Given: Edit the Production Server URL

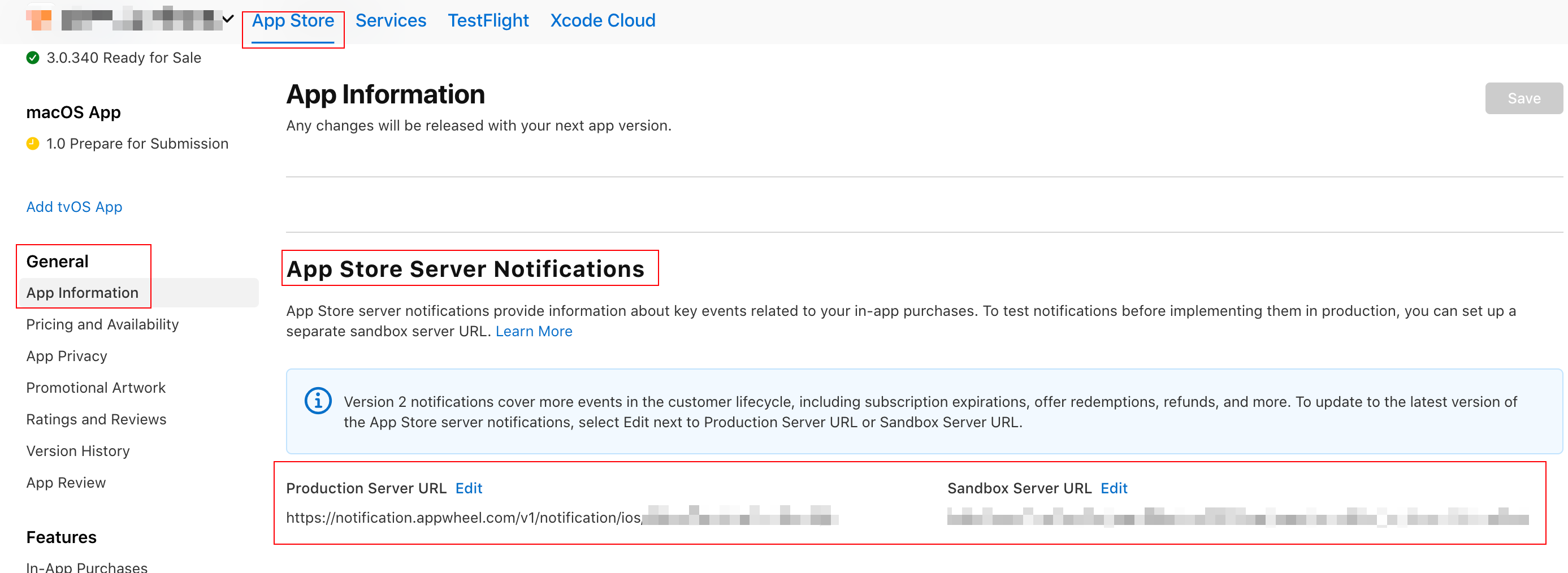Looking at the screenshot, I should (x=468, y=488).
